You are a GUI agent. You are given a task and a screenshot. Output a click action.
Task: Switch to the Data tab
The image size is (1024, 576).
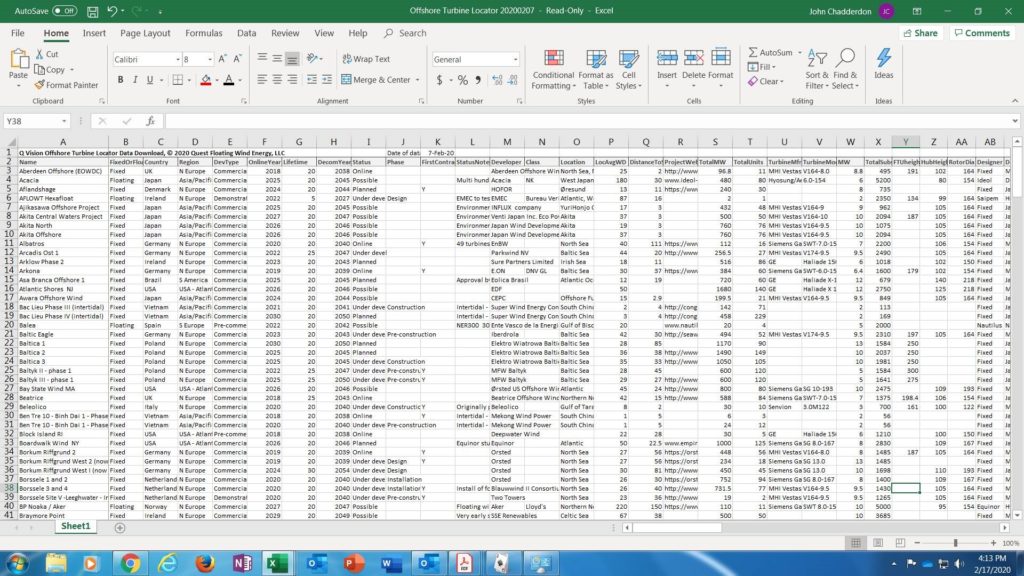tap(246, 33)
